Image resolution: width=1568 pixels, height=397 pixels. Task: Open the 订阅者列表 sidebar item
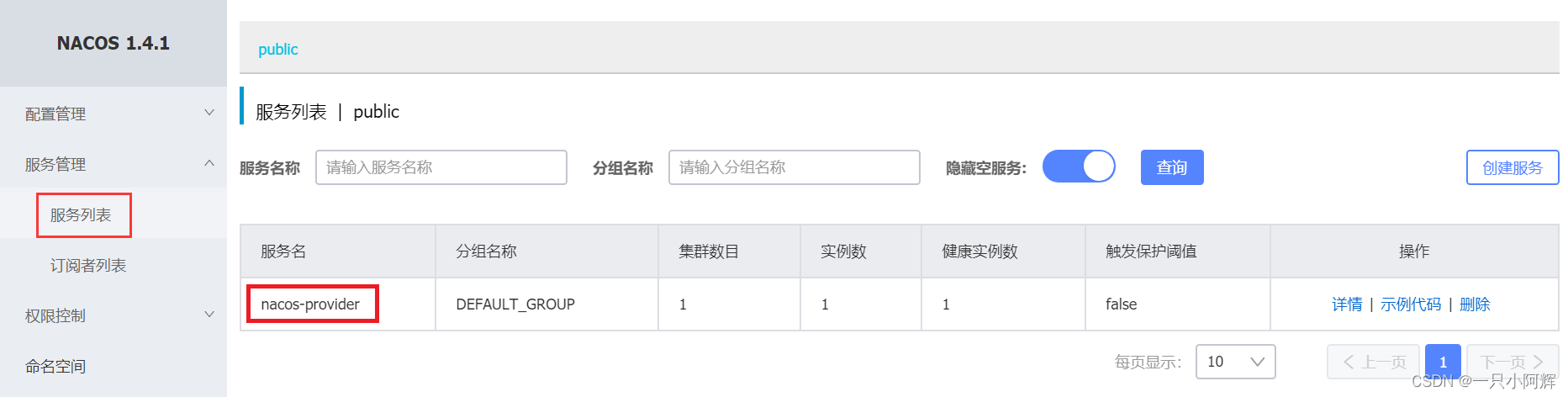pyautogui.click(x=88, y=265)
